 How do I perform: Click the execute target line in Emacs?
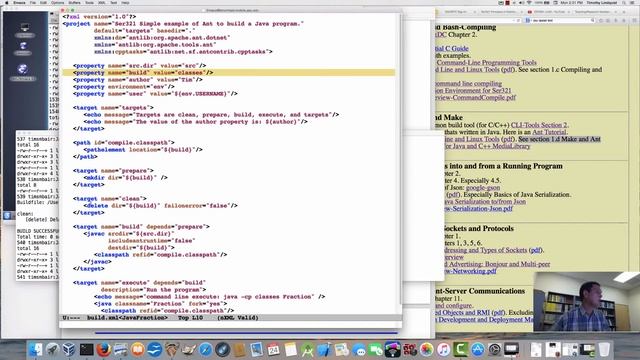tap(140, 282)
